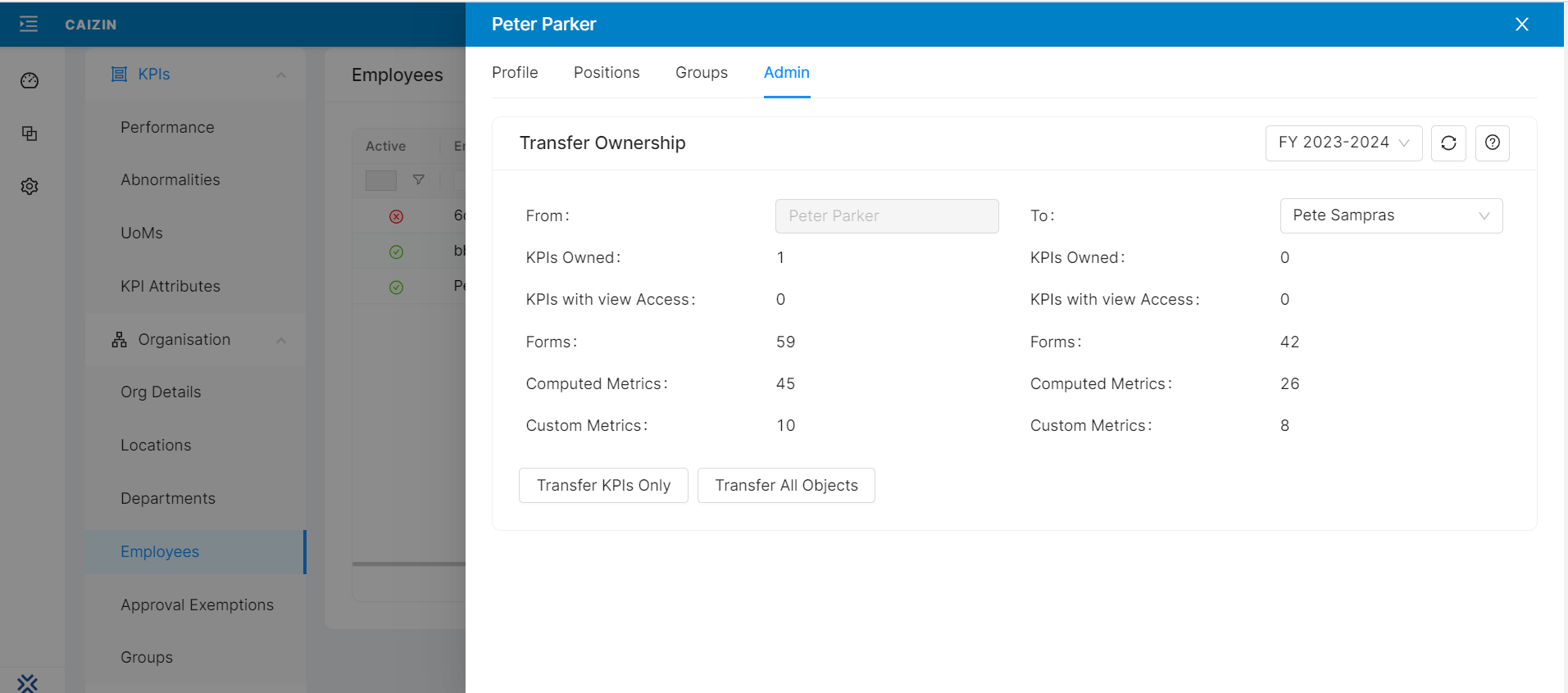Switch to the Positions tab
Image resolution: width=1568 pixels, height=693 pixels.
(x=606, y=73)
